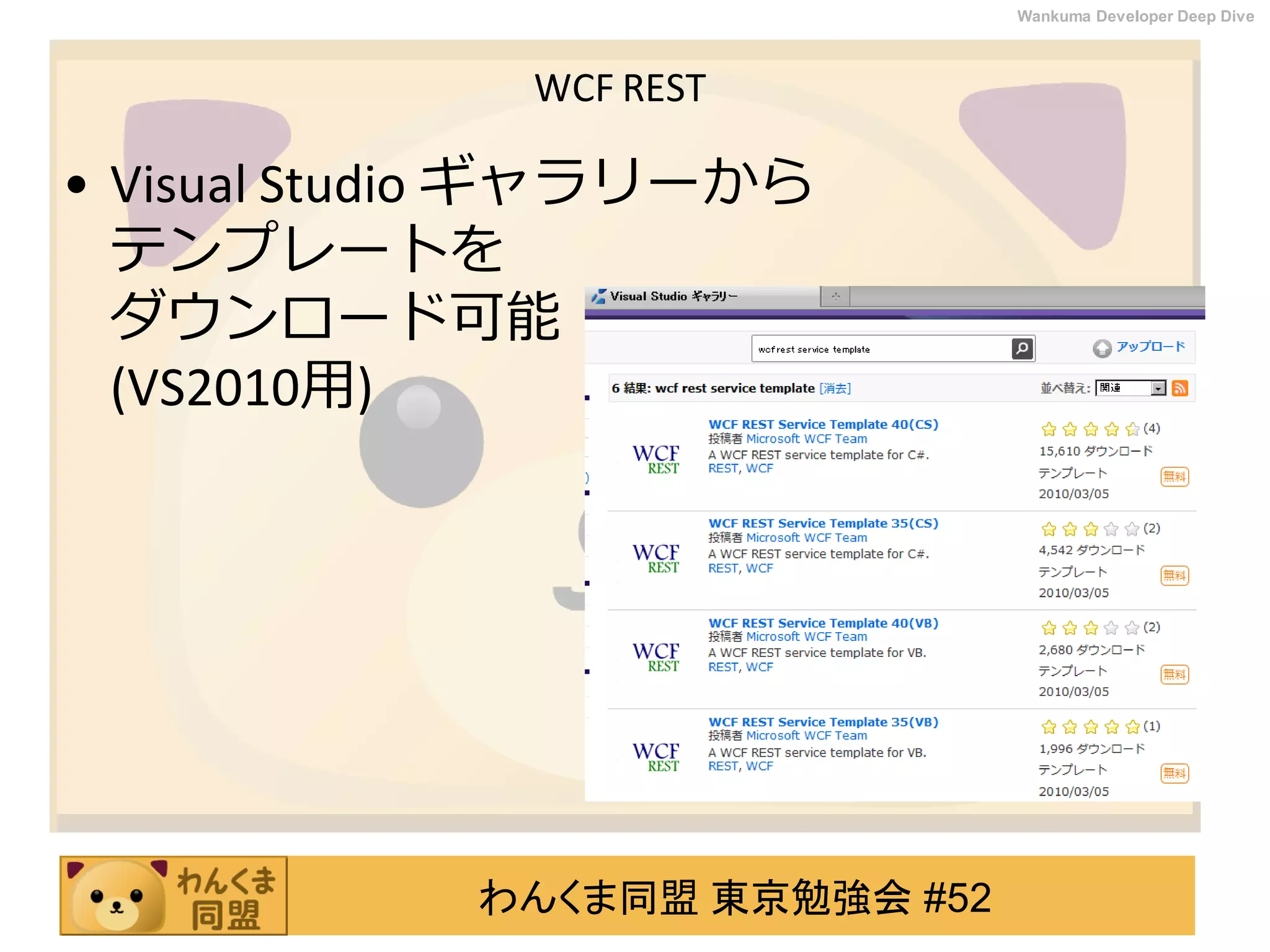Click the star rating of Template 35(CS)

(x=1090, y=529)
